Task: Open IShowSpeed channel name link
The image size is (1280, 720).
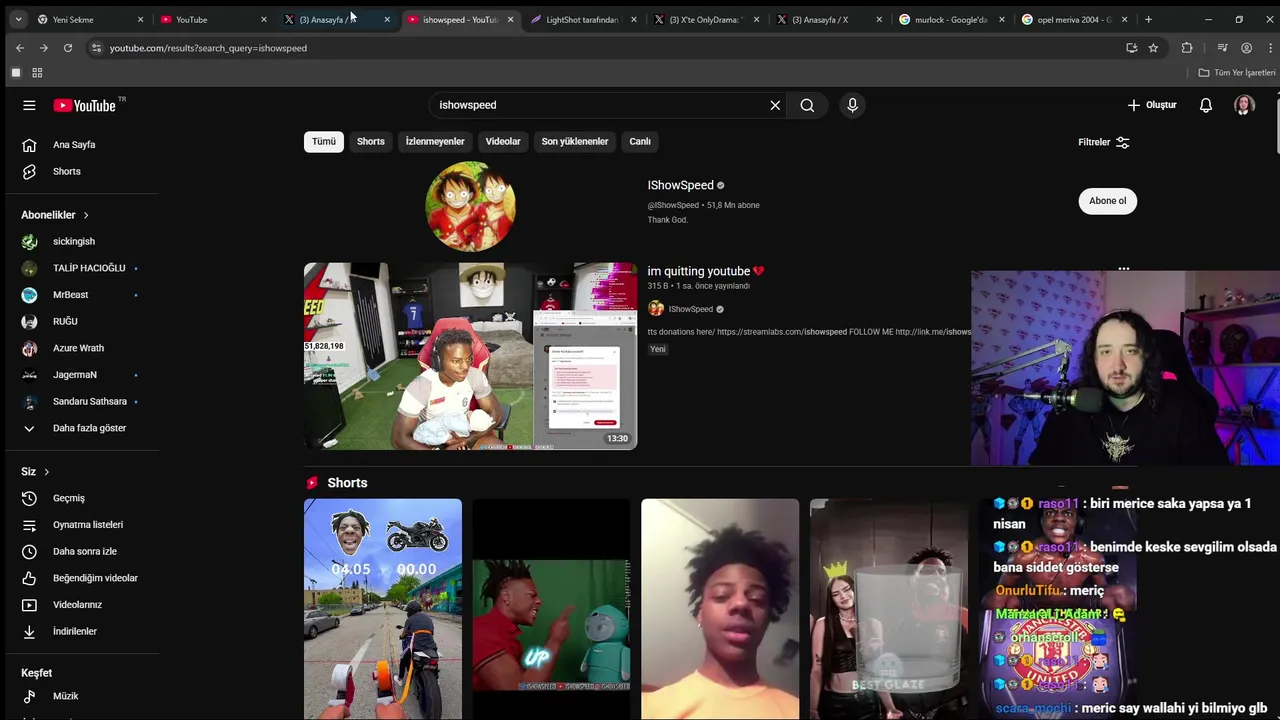Action: pos(680,185)
